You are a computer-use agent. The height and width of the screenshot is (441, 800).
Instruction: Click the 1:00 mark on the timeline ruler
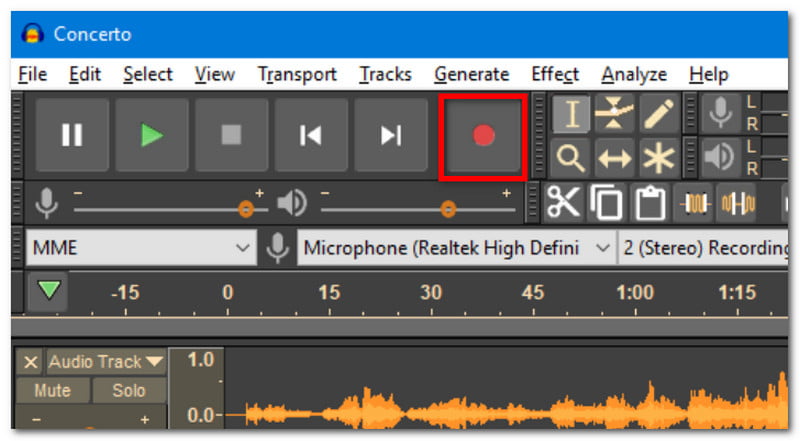tap(635, 292)
